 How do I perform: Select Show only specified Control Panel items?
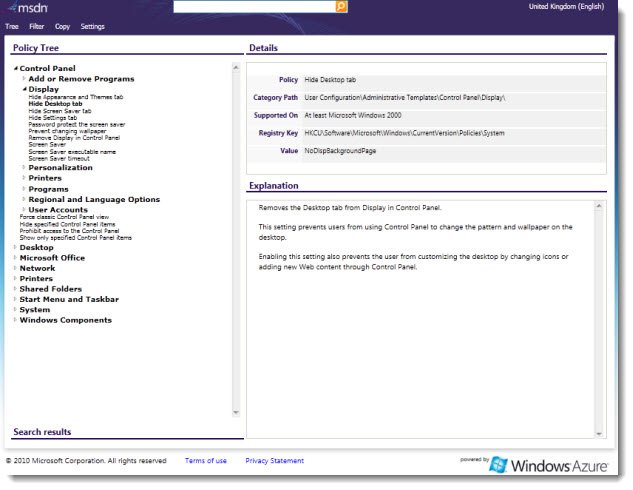[x=75, y=238]
